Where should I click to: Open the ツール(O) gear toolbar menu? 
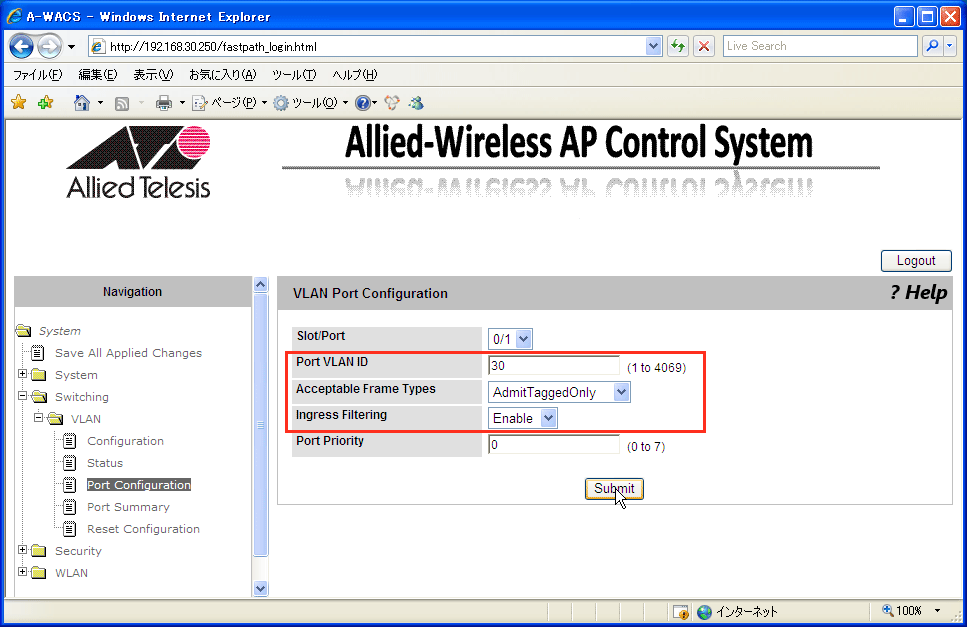(x=310, y=103)
